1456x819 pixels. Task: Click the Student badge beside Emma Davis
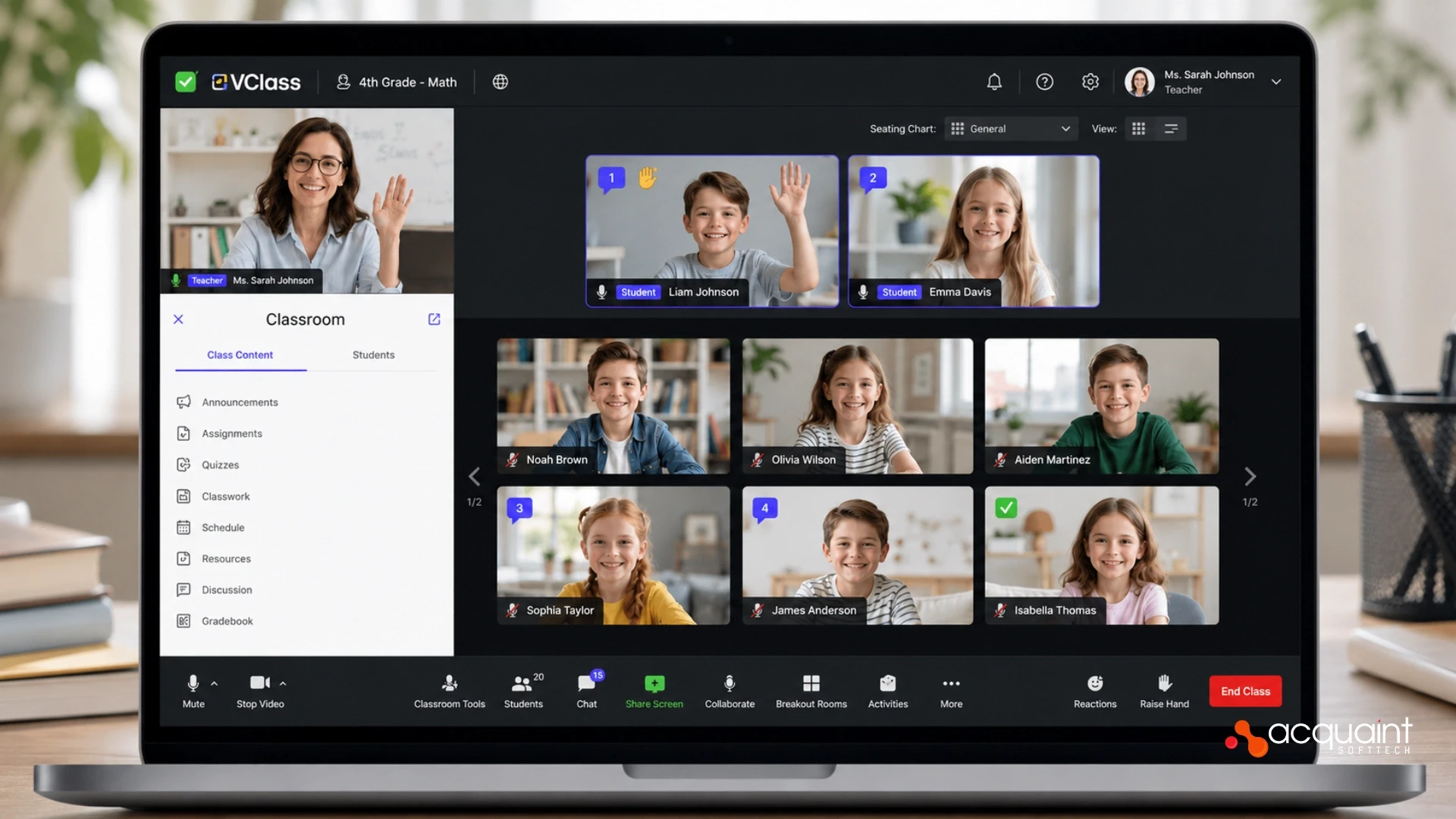tap(899, 292)
